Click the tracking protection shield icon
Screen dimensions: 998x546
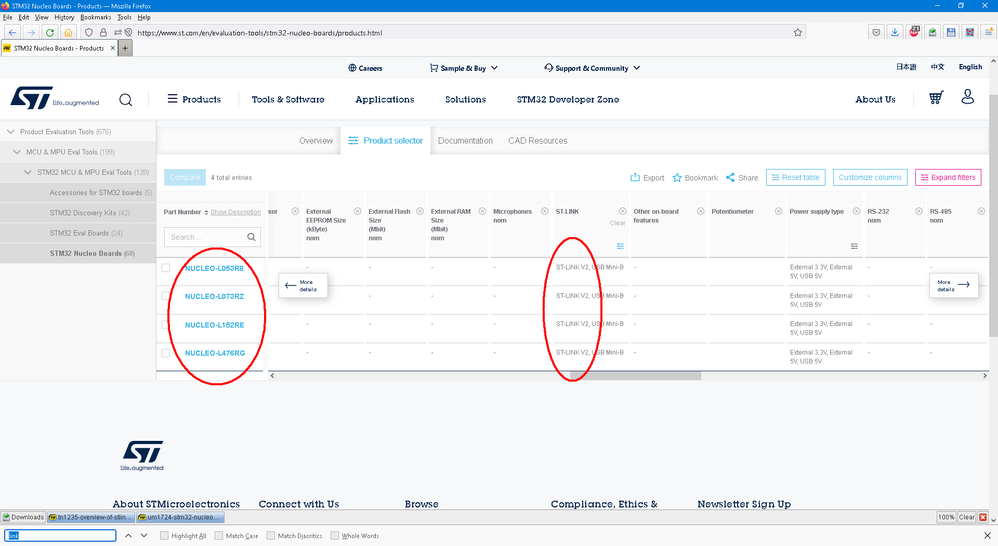pyautogui.click(x=89, y=32)
